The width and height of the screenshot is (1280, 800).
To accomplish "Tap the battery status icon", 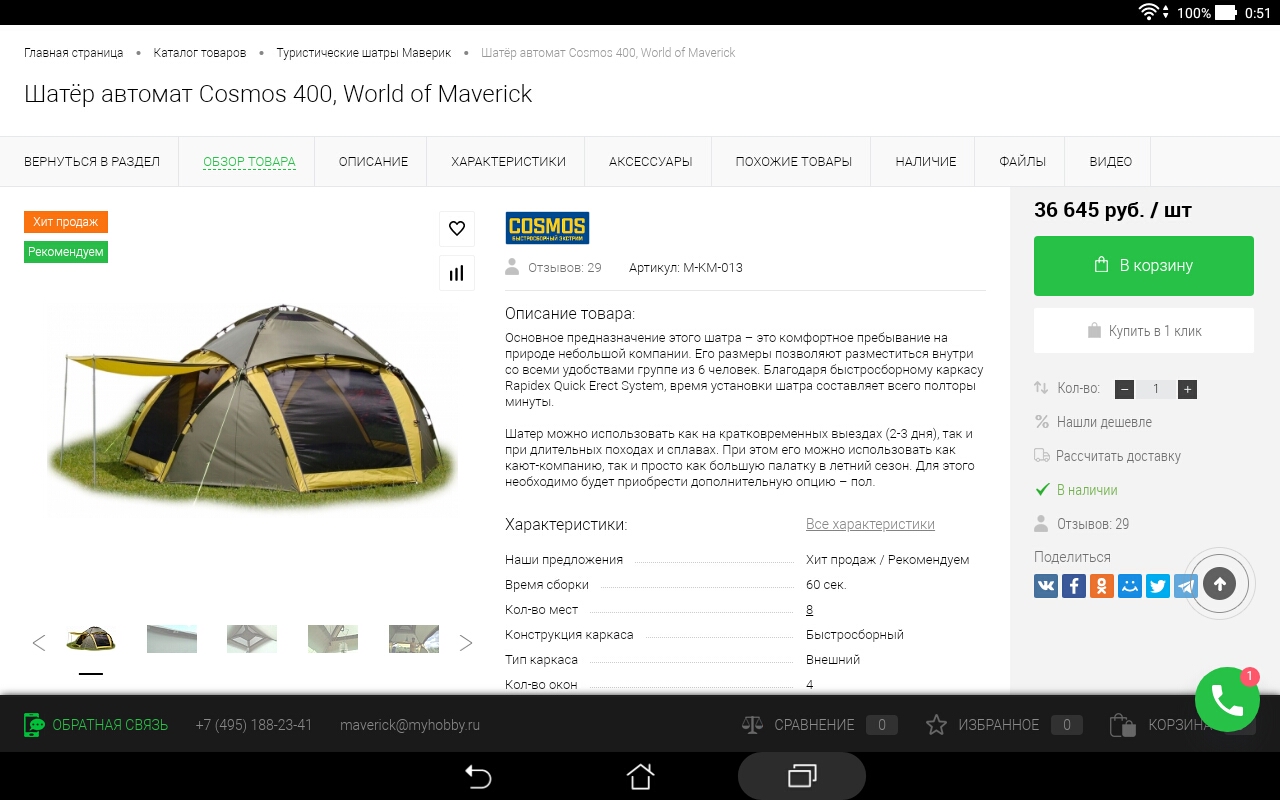I will 1227,12.
